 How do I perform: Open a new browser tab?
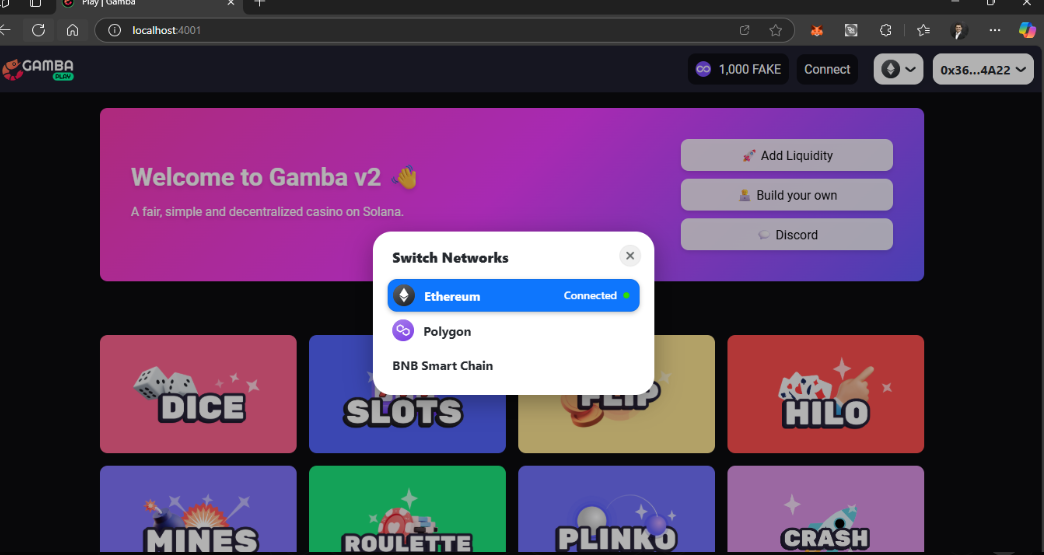(260, 3)
